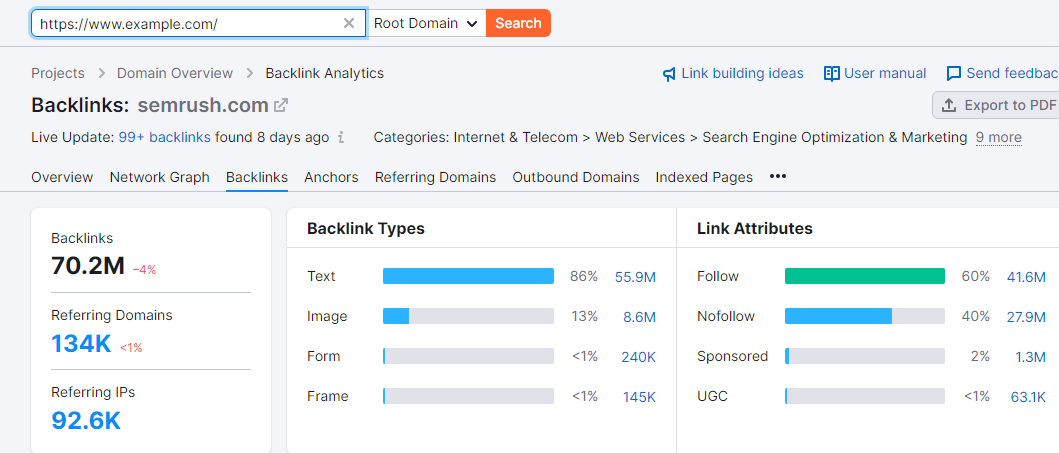Click the UGC attribute bar
Viewport: 1059px width, 453px height.
coord(864,396)
